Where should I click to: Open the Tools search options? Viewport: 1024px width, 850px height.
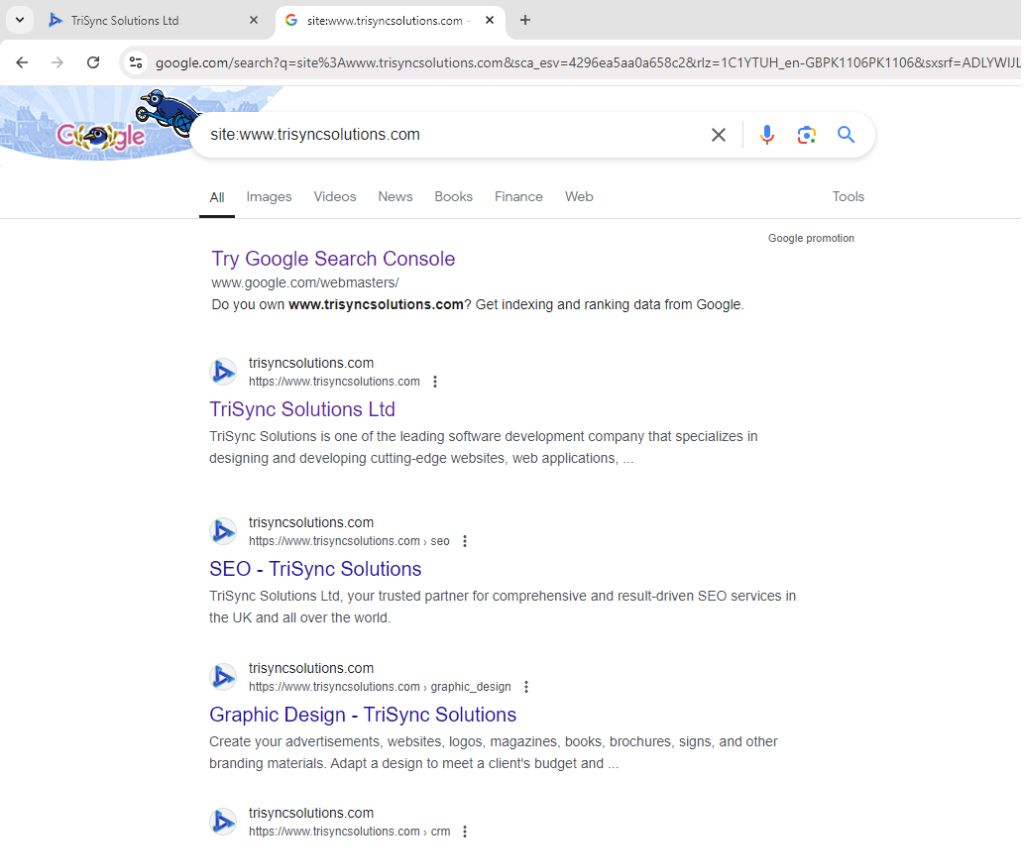coord(848,197)
